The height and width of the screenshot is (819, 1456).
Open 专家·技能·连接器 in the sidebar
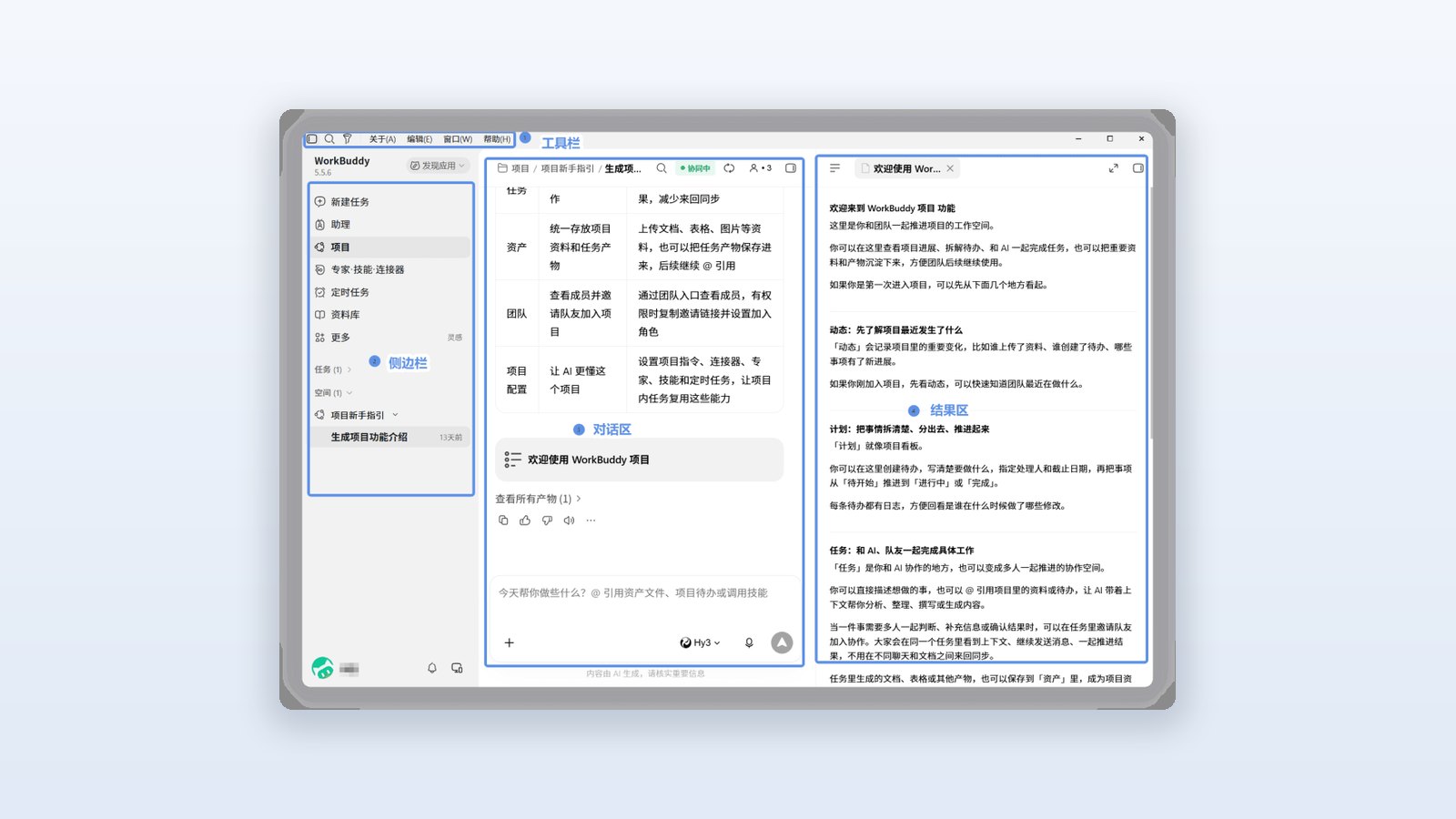(x=390, y=269)
